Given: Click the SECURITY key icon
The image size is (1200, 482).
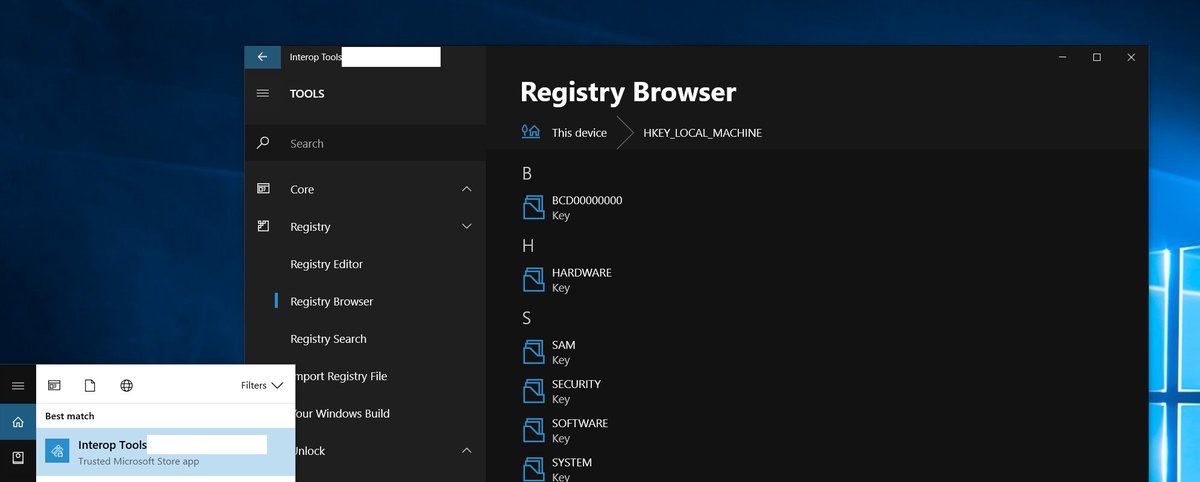Looking at the screenshot, I should 533,391.
